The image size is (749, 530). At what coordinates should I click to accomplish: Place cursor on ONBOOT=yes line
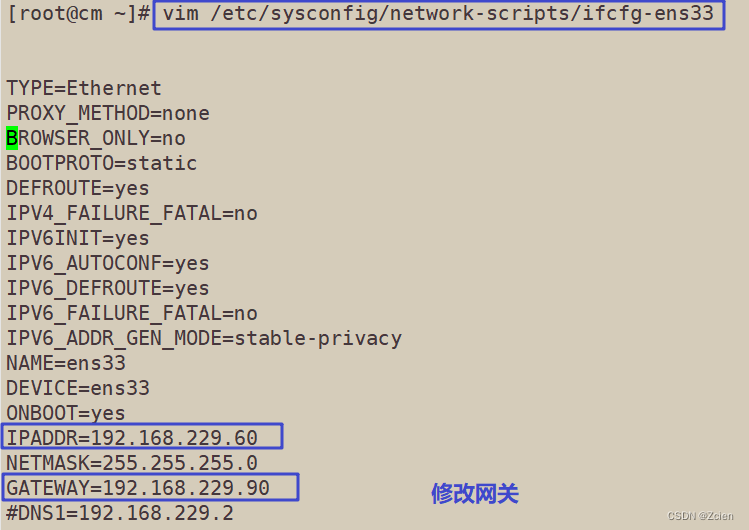coord(66,413)
